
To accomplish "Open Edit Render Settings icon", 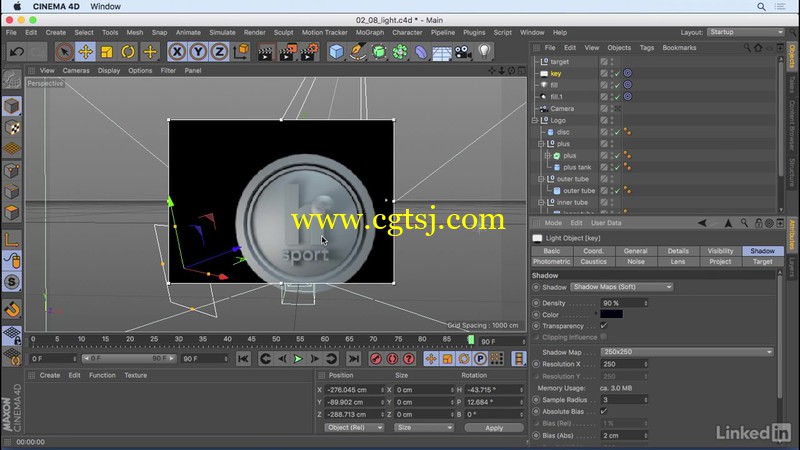I will pos(309,52).
